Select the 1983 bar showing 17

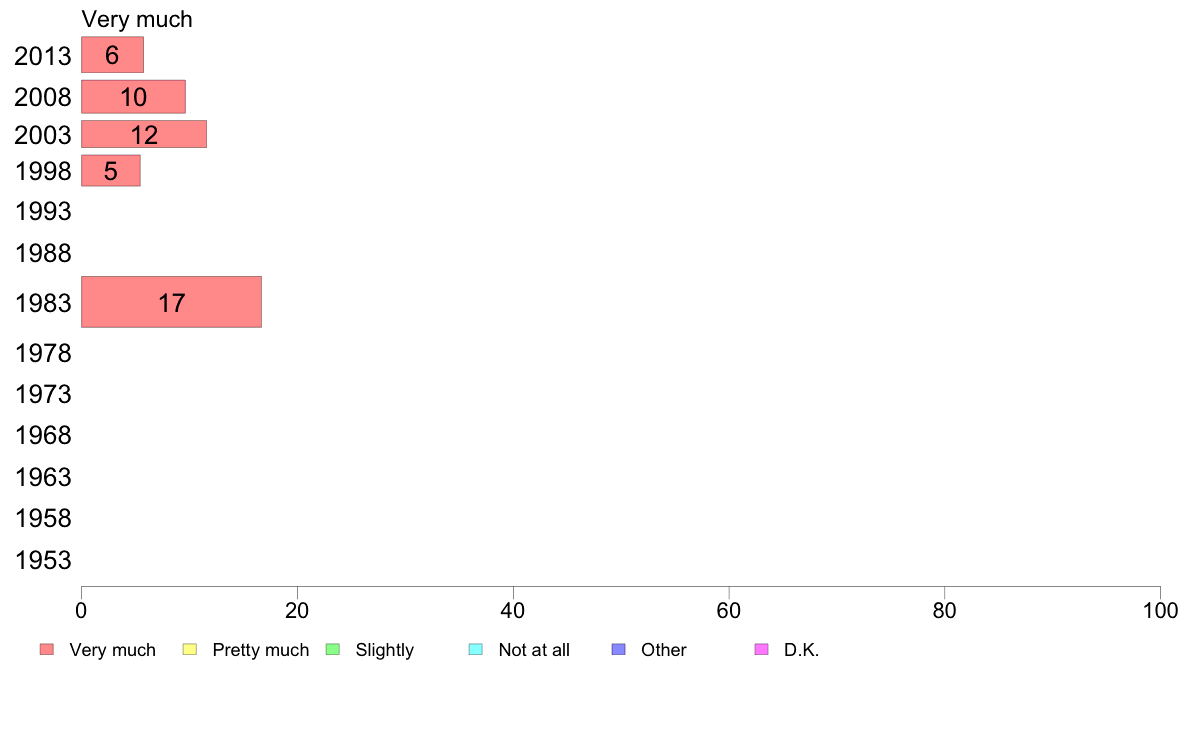[171, 302]
